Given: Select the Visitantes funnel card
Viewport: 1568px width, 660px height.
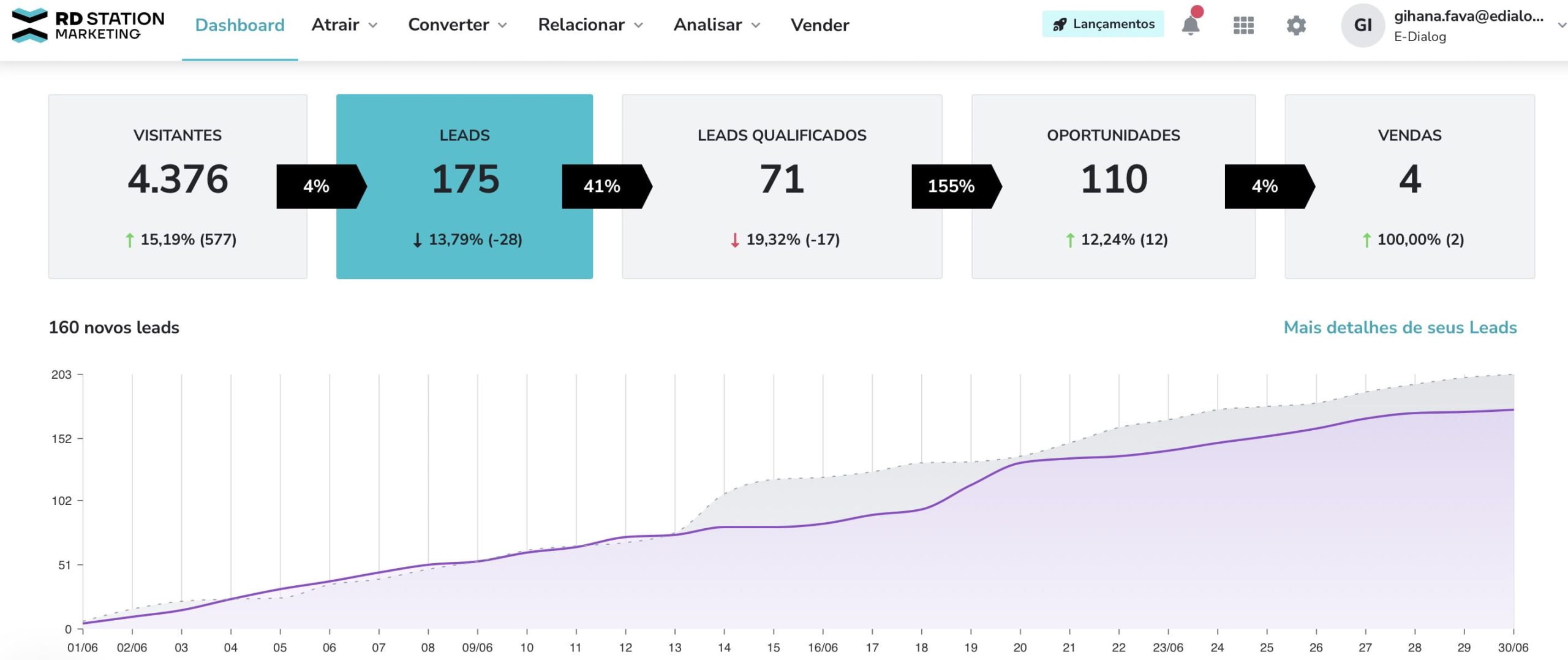Looking at the screenshot, I should click(178, 184).
